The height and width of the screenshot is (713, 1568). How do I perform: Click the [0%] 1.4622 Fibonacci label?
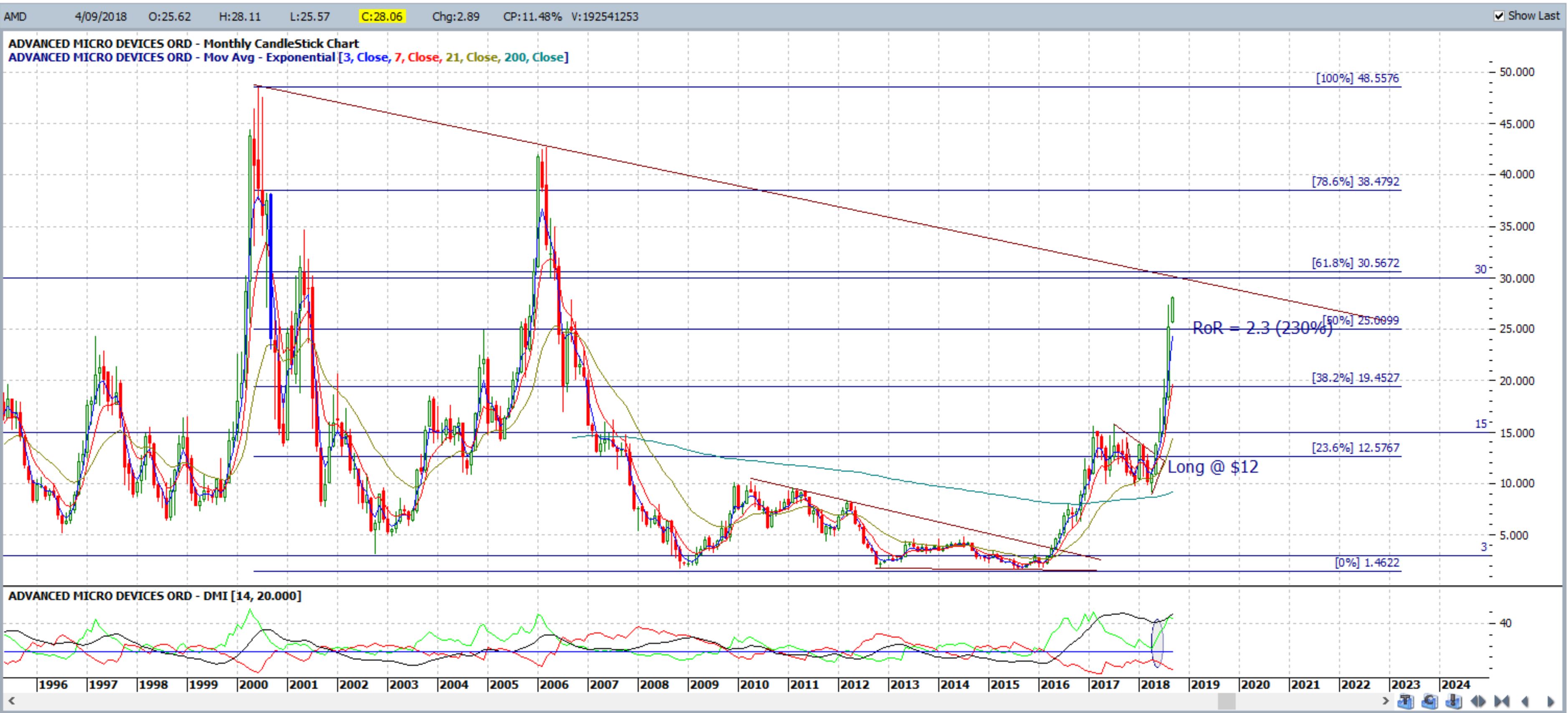1367,562
